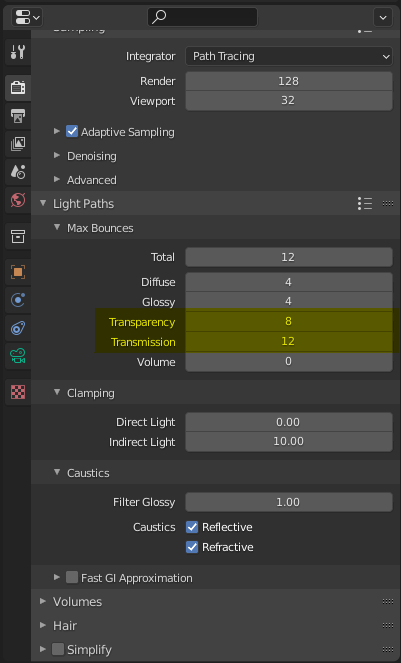The width and height of the screenshot is (401, 663).
Task: Enable the Simplify checkbox
Action: [58, 649]
